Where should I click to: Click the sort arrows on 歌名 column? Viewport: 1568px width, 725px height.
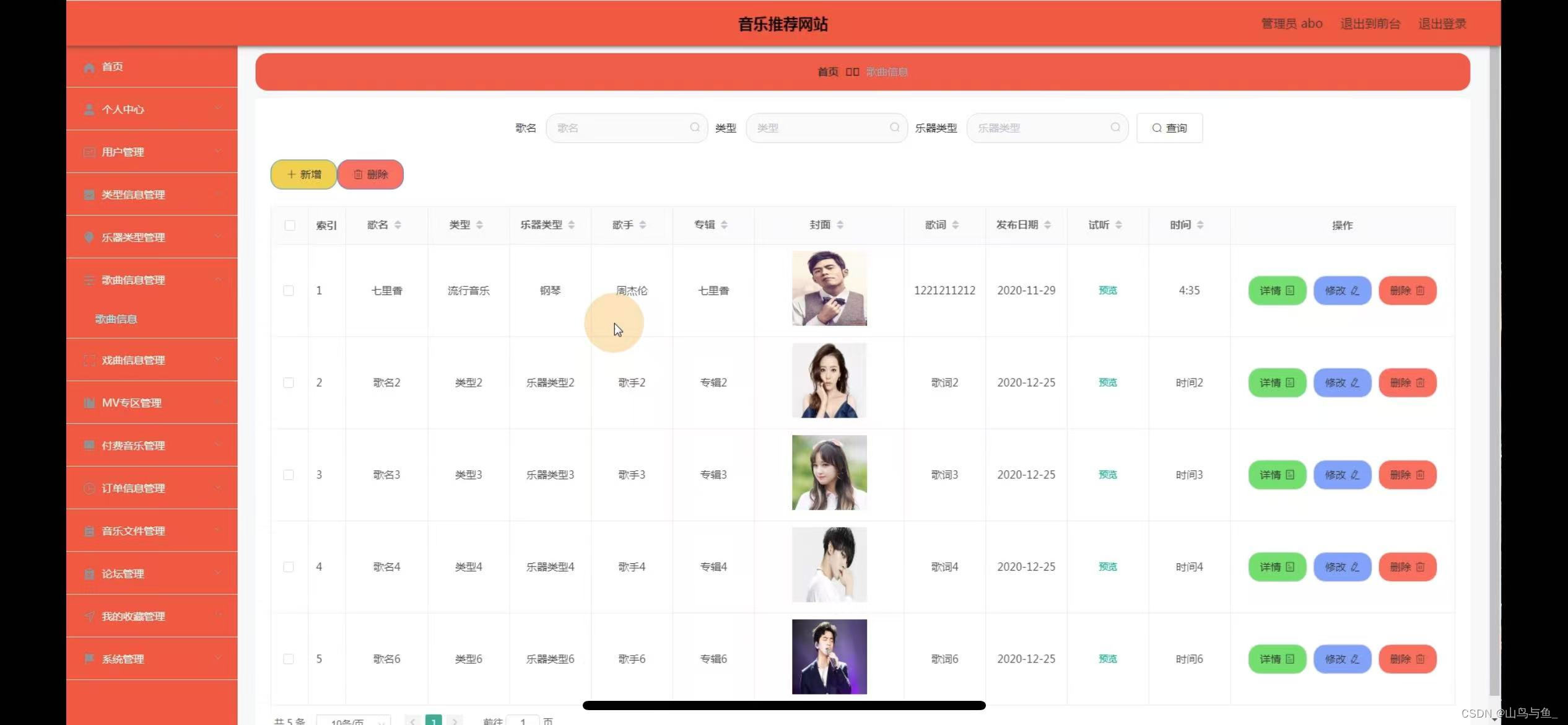[x=398, y=225]
